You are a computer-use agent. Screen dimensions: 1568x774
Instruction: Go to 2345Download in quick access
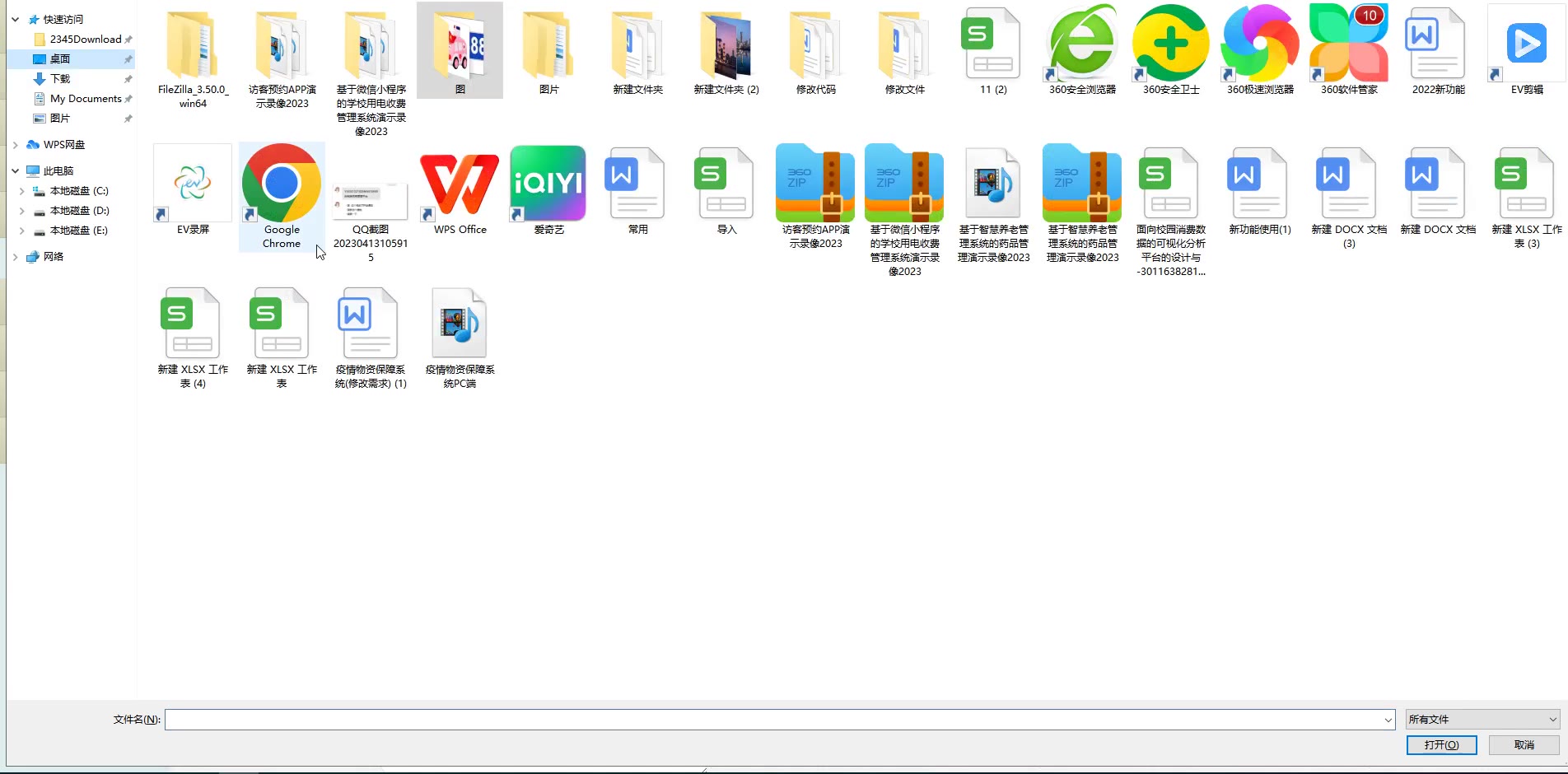tap(86, 39)
